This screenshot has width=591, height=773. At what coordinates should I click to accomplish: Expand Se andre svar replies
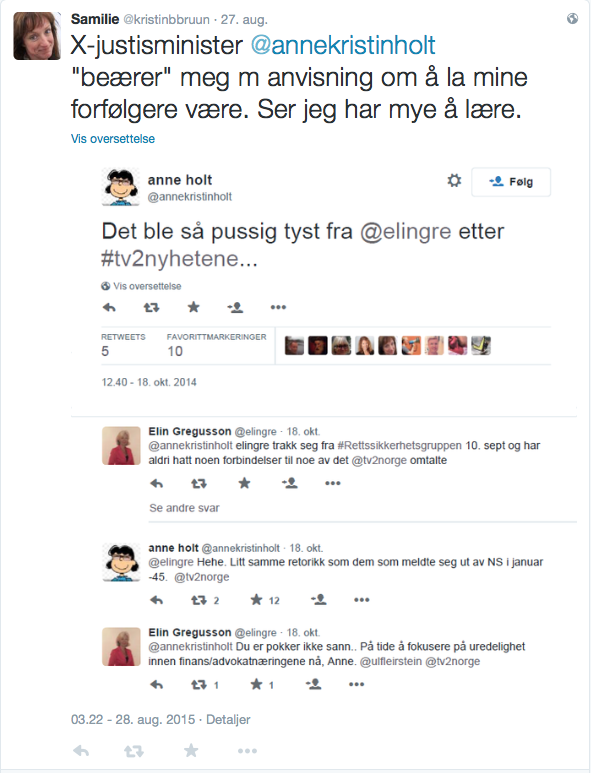click(184, 508)
